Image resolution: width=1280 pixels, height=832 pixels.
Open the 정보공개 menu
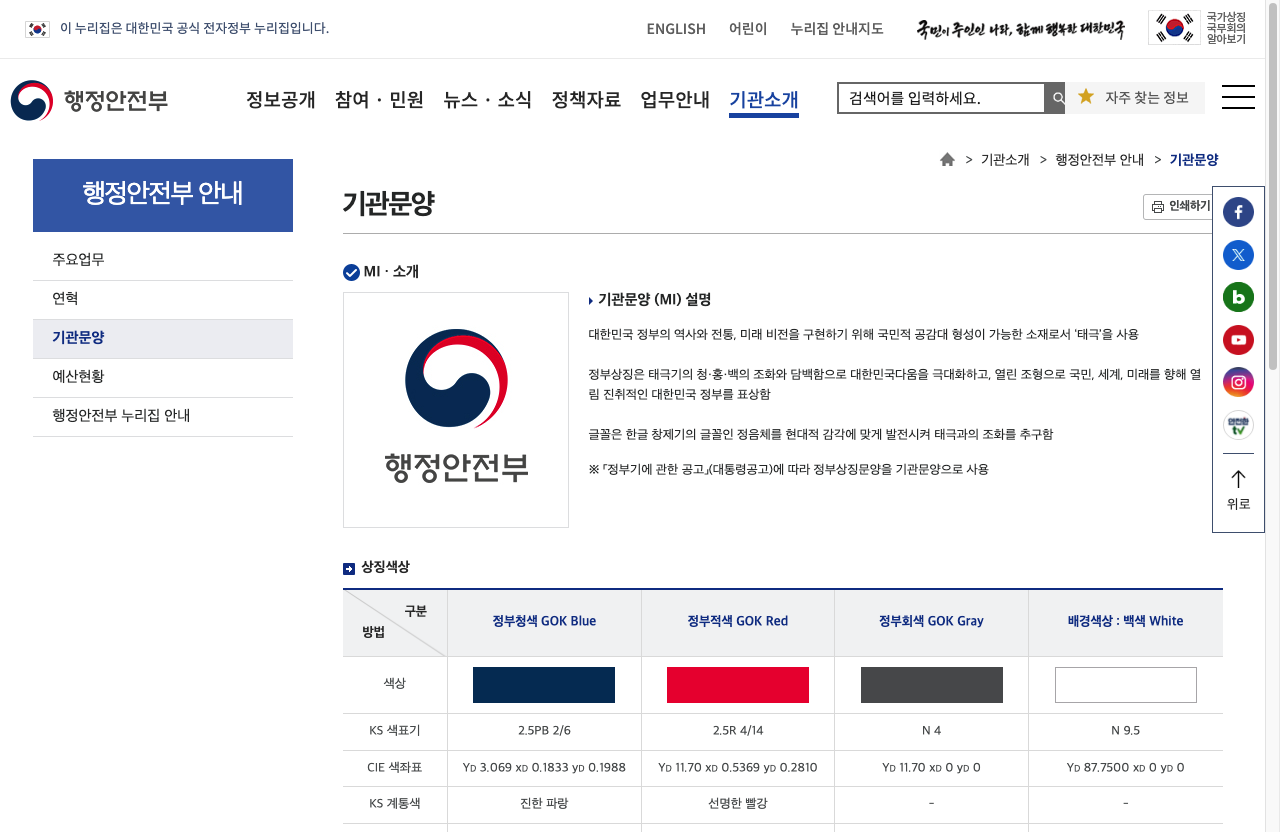coord(281,100)
